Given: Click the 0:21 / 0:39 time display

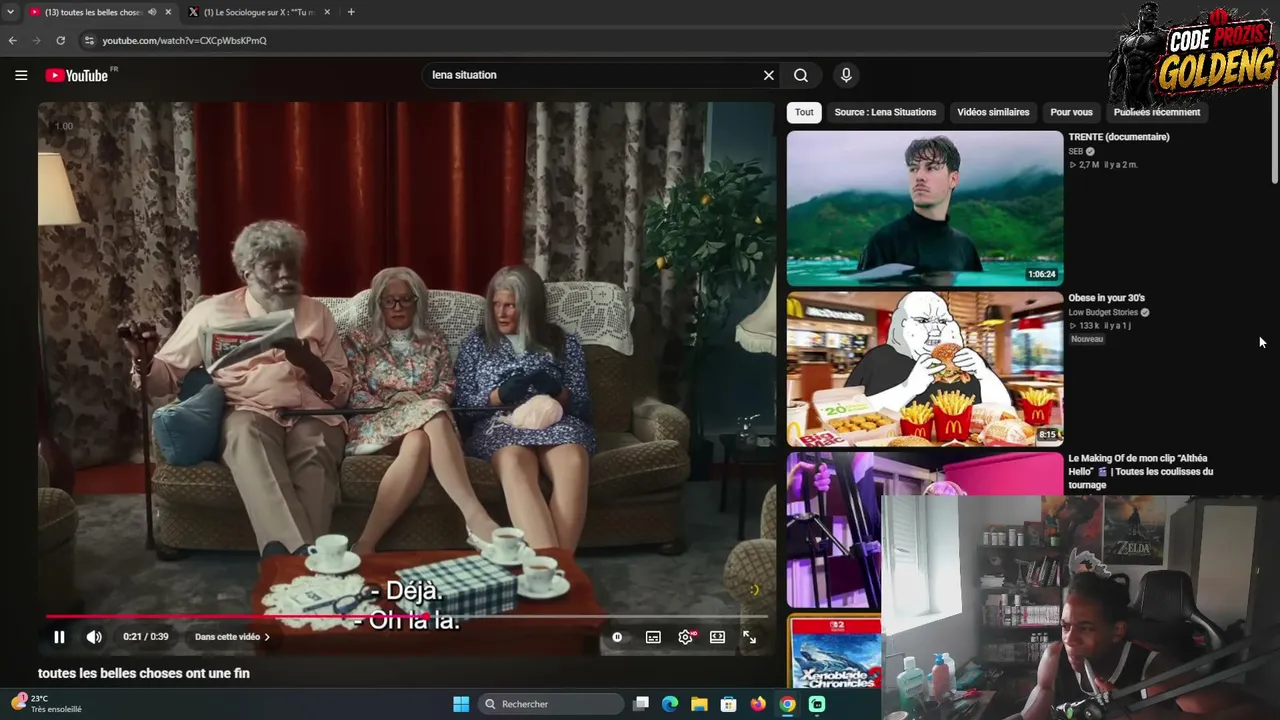Looking at the screenshot, I should click(x=146, y=637).
